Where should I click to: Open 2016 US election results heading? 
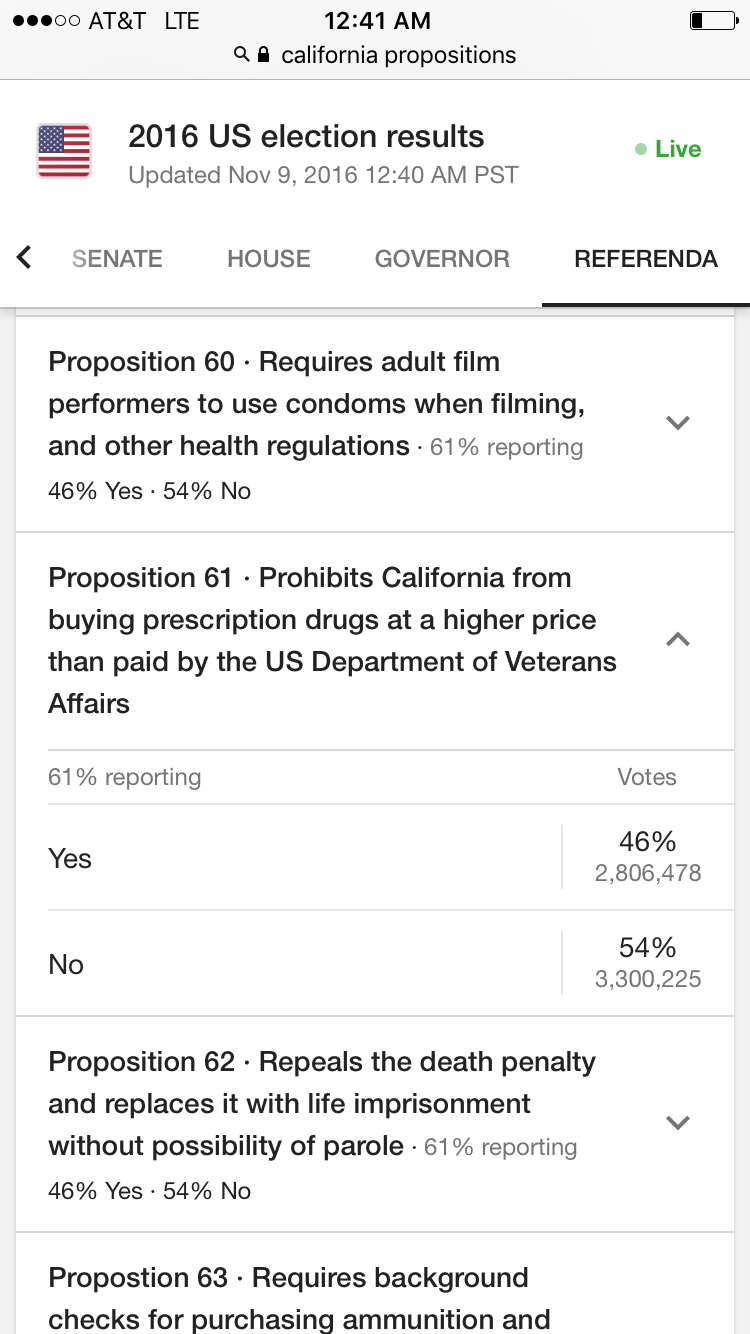(306, 137)
